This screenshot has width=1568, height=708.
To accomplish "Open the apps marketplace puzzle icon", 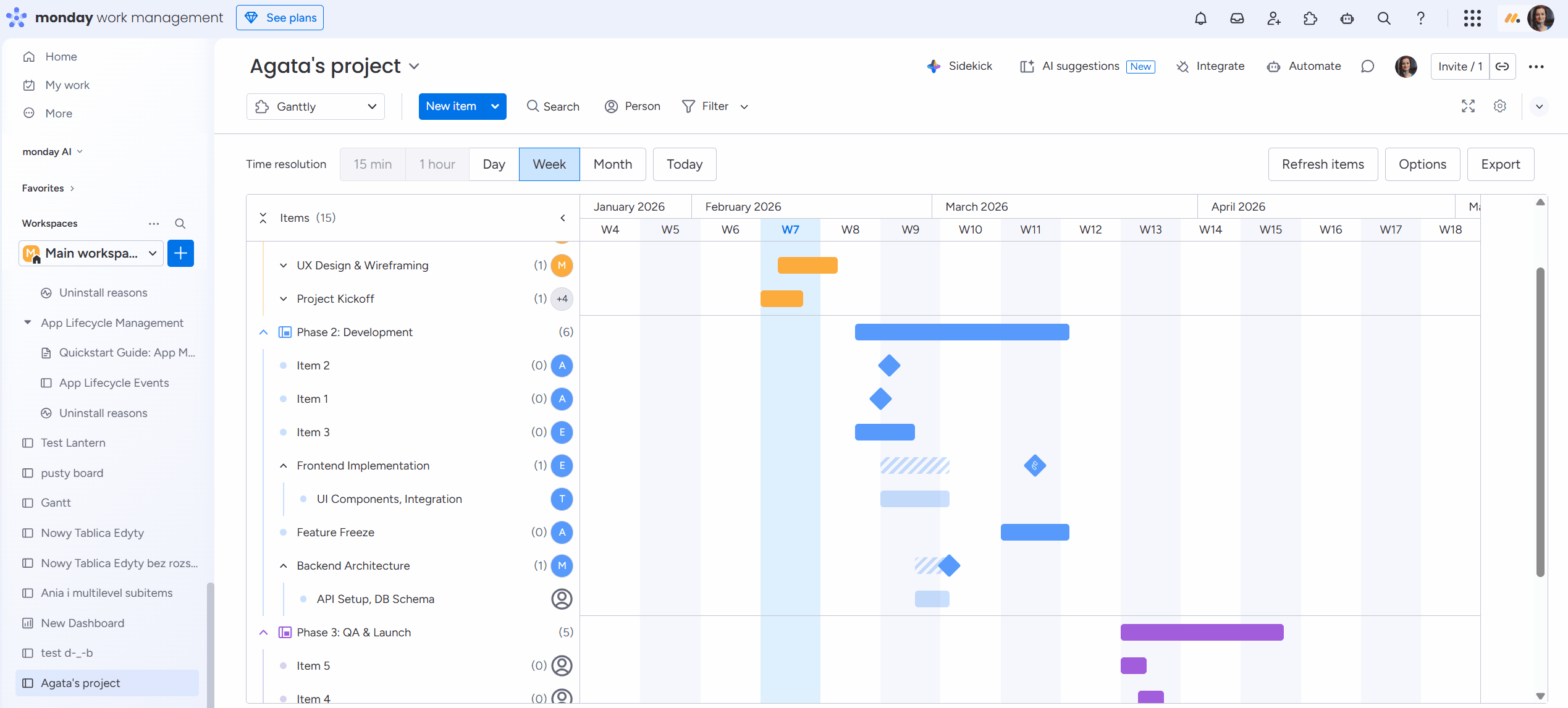I will coord(1310,18).
